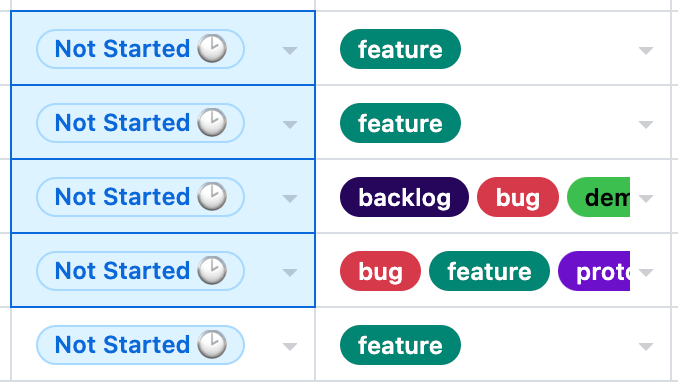Select the dark purple backlog tag
The image size is (678, 392).
click(404, 197)
